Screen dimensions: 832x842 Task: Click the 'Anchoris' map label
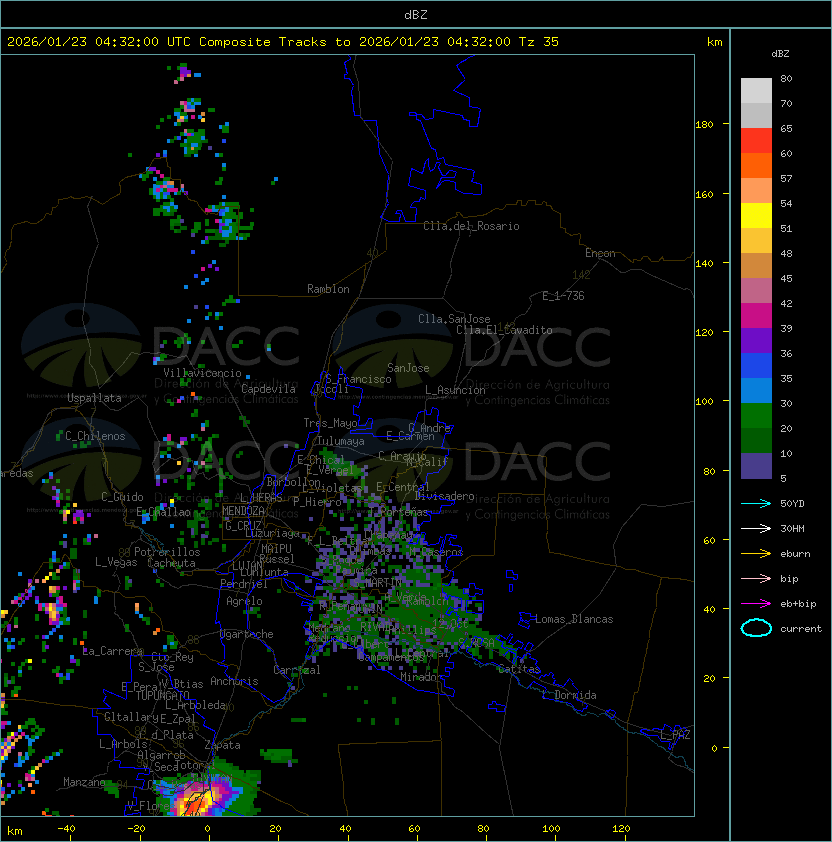(x=234, y=681)
